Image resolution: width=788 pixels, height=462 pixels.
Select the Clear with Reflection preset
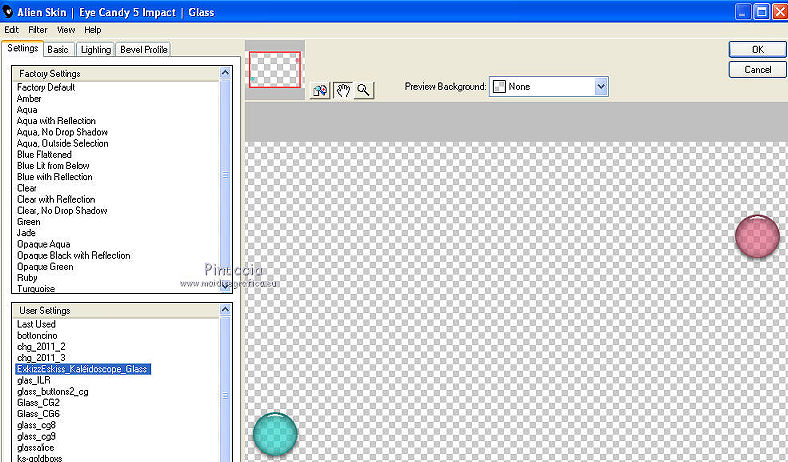[56, 199]
